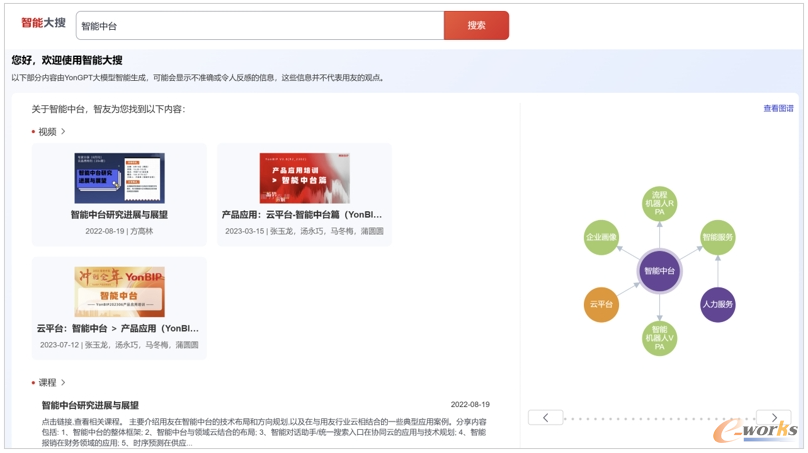Focus the search box containing 智能中台
The width and height of the screenshot is (808, 453).
[260, 25]
